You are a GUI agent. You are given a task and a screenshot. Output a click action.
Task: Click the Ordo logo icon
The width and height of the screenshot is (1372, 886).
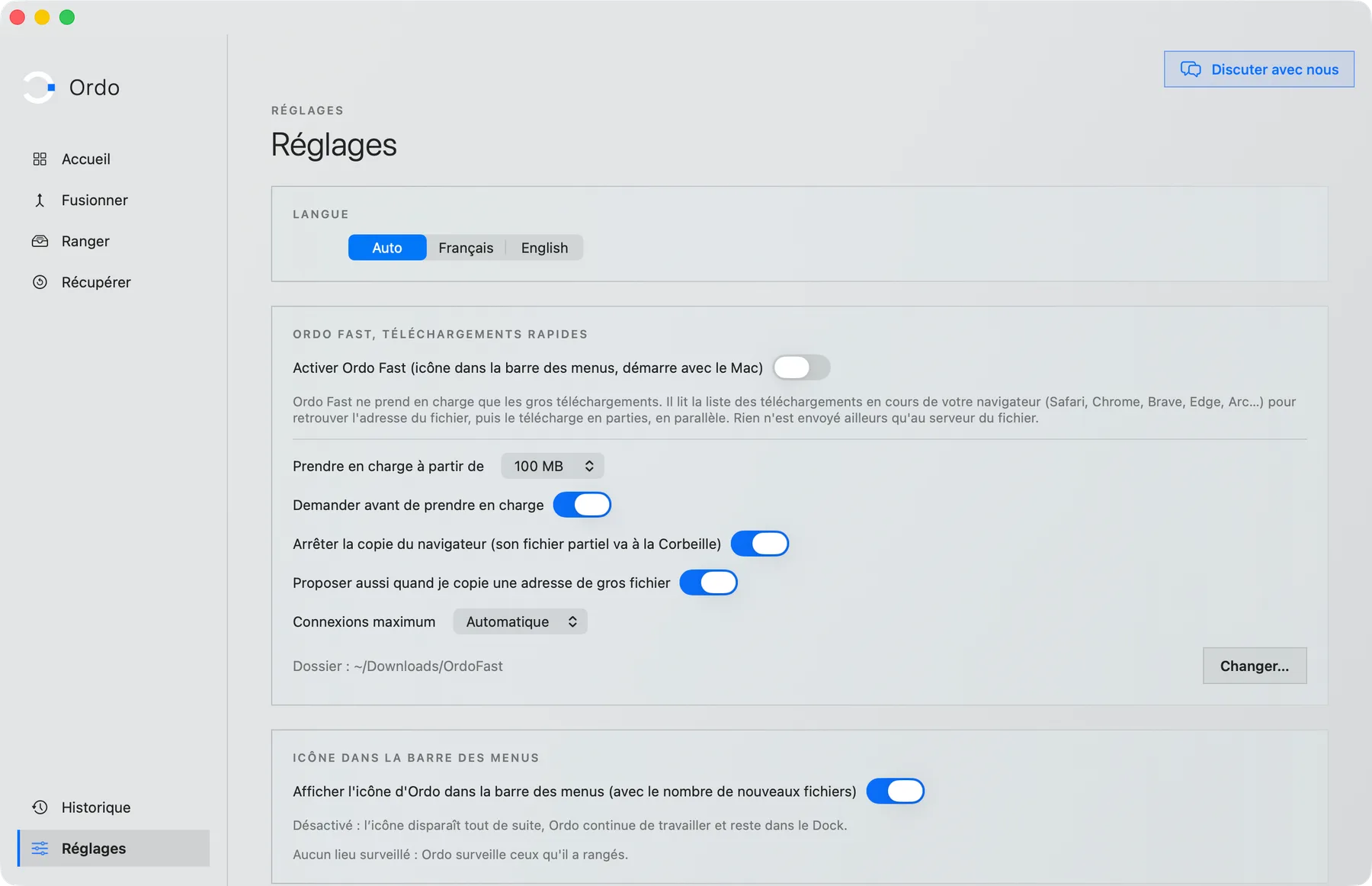(39, 87)
